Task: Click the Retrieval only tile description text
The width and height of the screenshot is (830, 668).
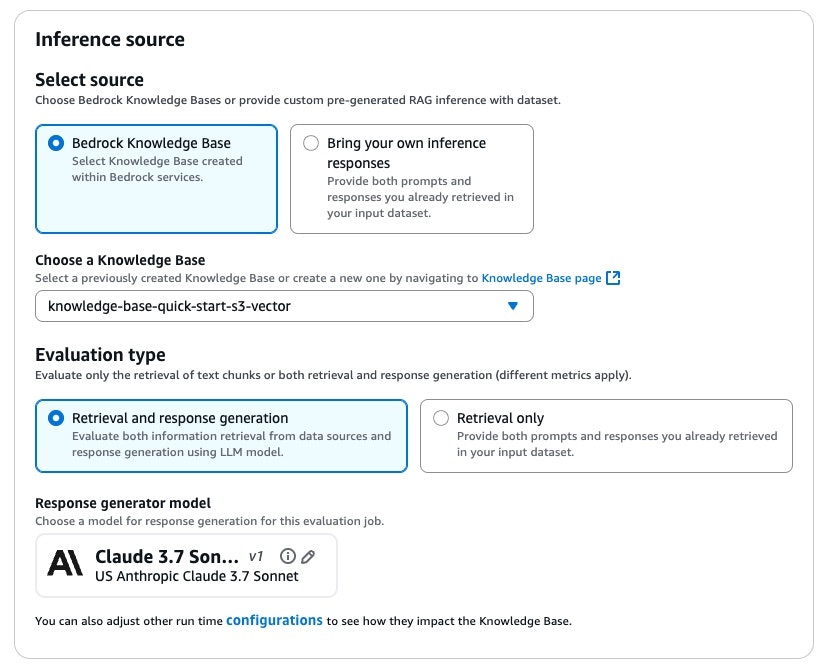Action: (616, 444)
